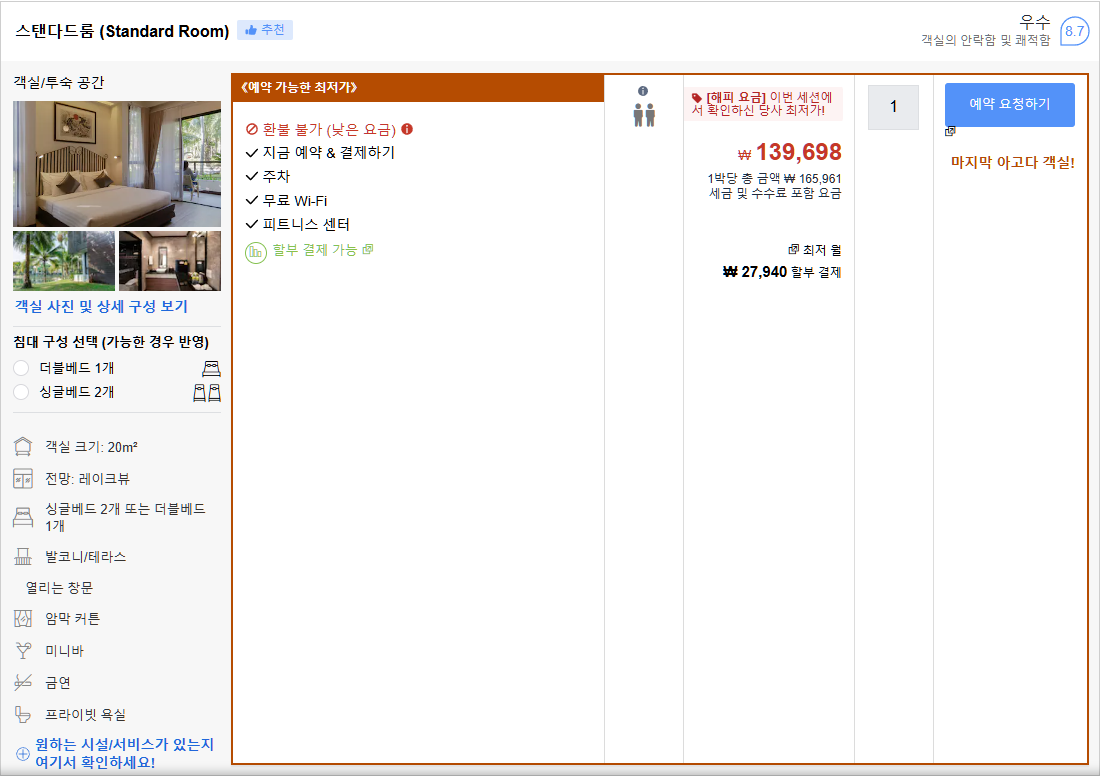The width and height of the screenshot is (1100, 777).
Task: Click the occupancy info icon above guests
Action: pos(643,91)
